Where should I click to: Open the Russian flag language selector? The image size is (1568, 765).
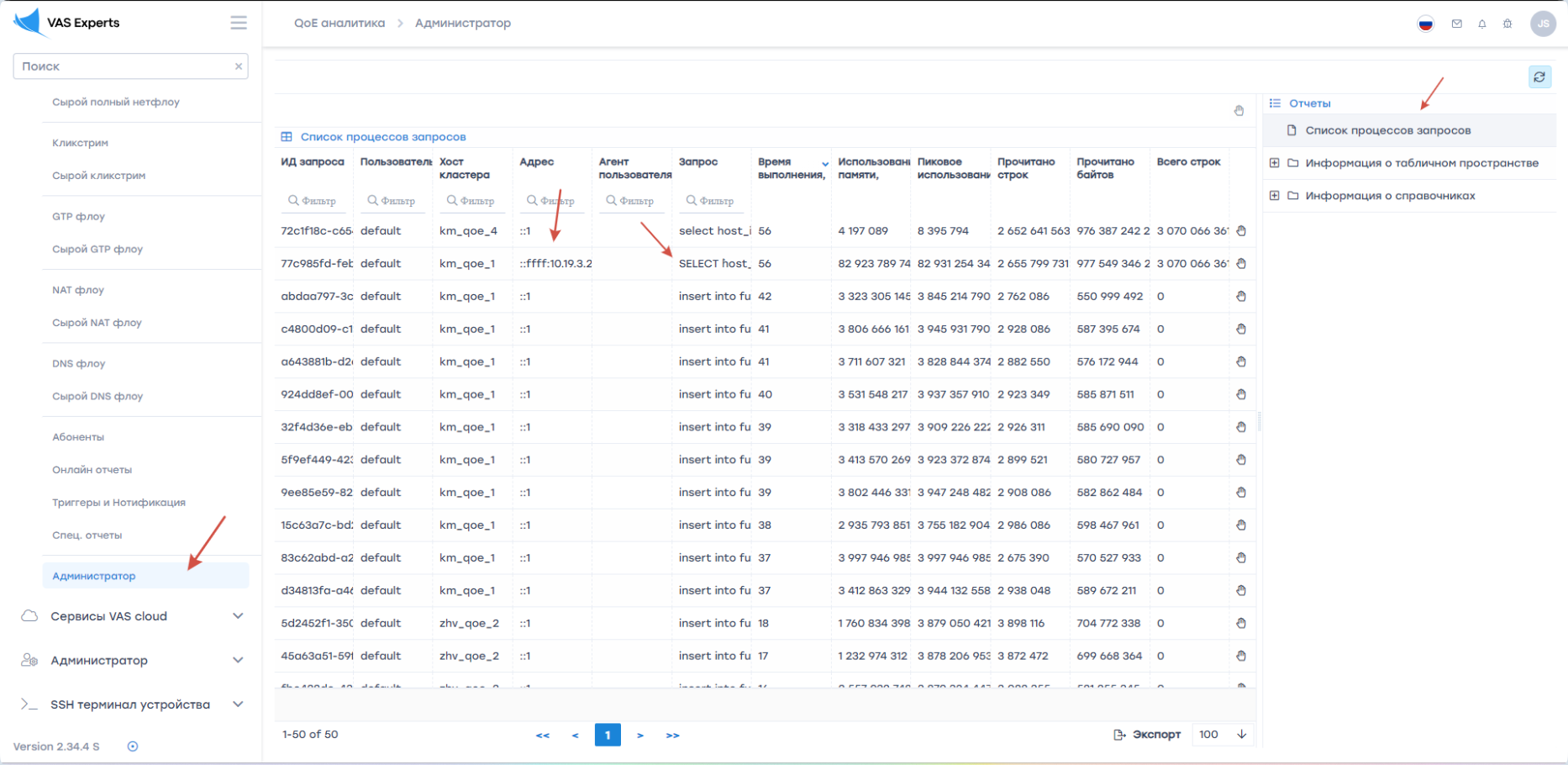(1425, 24)
